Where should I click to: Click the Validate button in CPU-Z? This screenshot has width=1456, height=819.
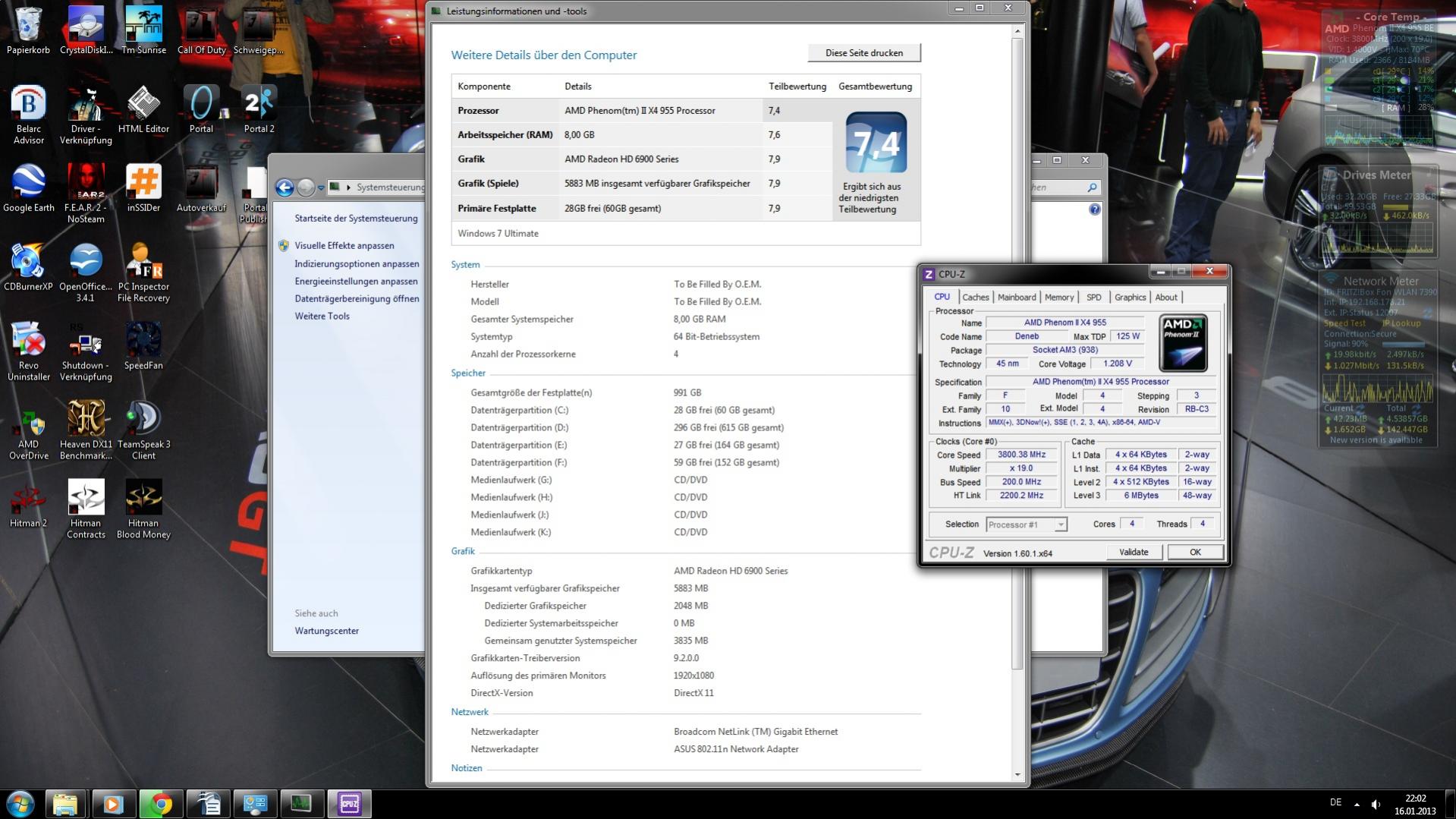1133,553
